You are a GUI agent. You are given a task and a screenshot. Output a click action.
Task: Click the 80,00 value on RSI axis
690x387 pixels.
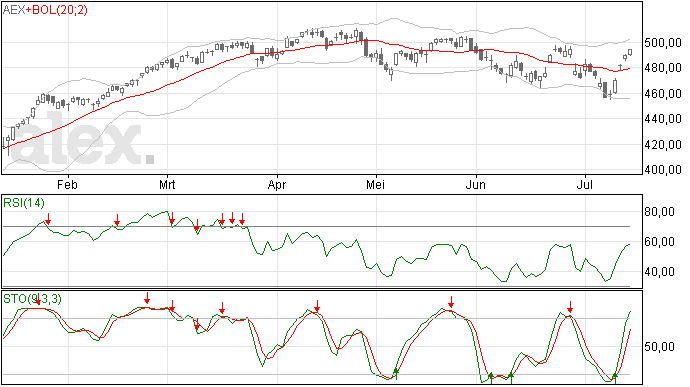659,212
